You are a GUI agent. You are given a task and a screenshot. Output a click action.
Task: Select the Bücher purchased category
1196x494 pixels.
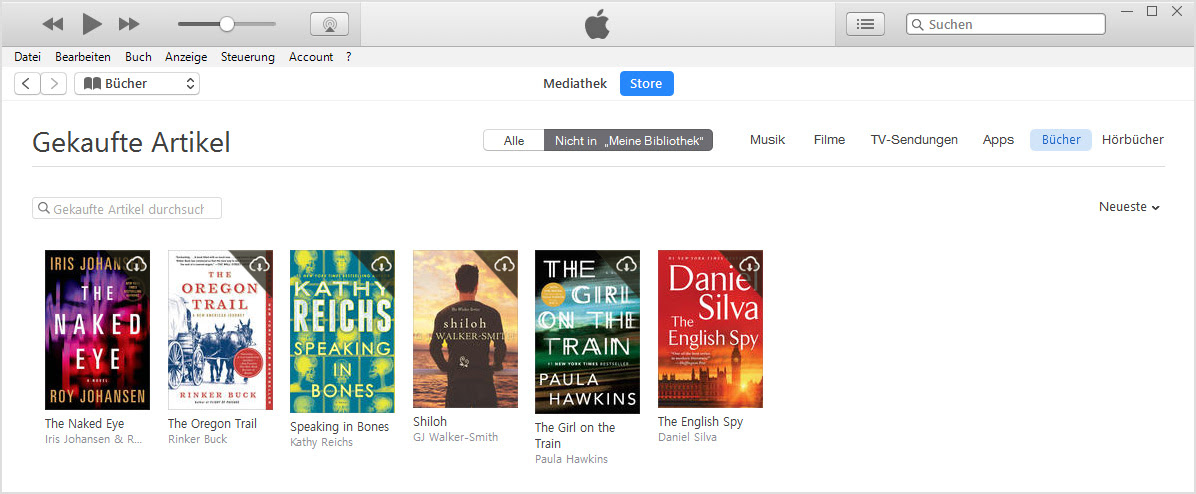1061,140
